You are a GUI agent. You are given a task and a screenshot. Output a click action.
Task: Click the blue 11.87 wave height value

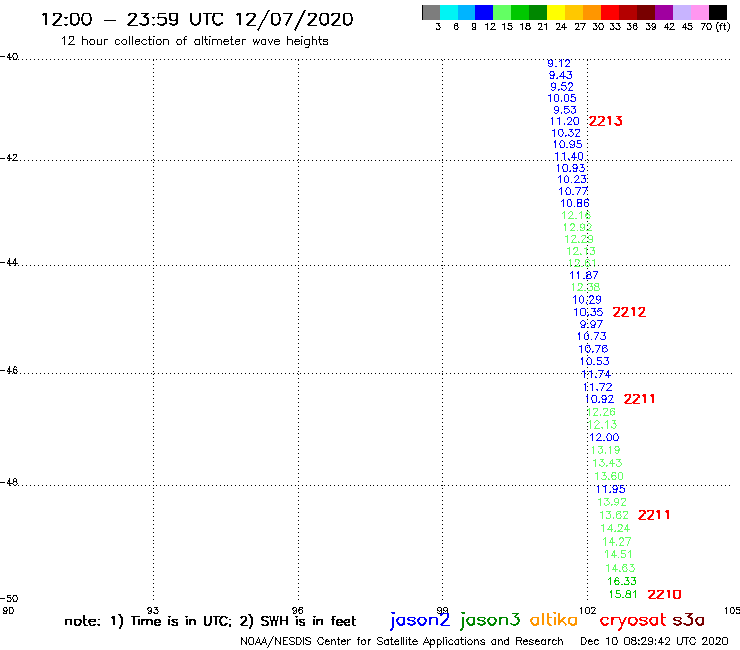click(584, 275)
